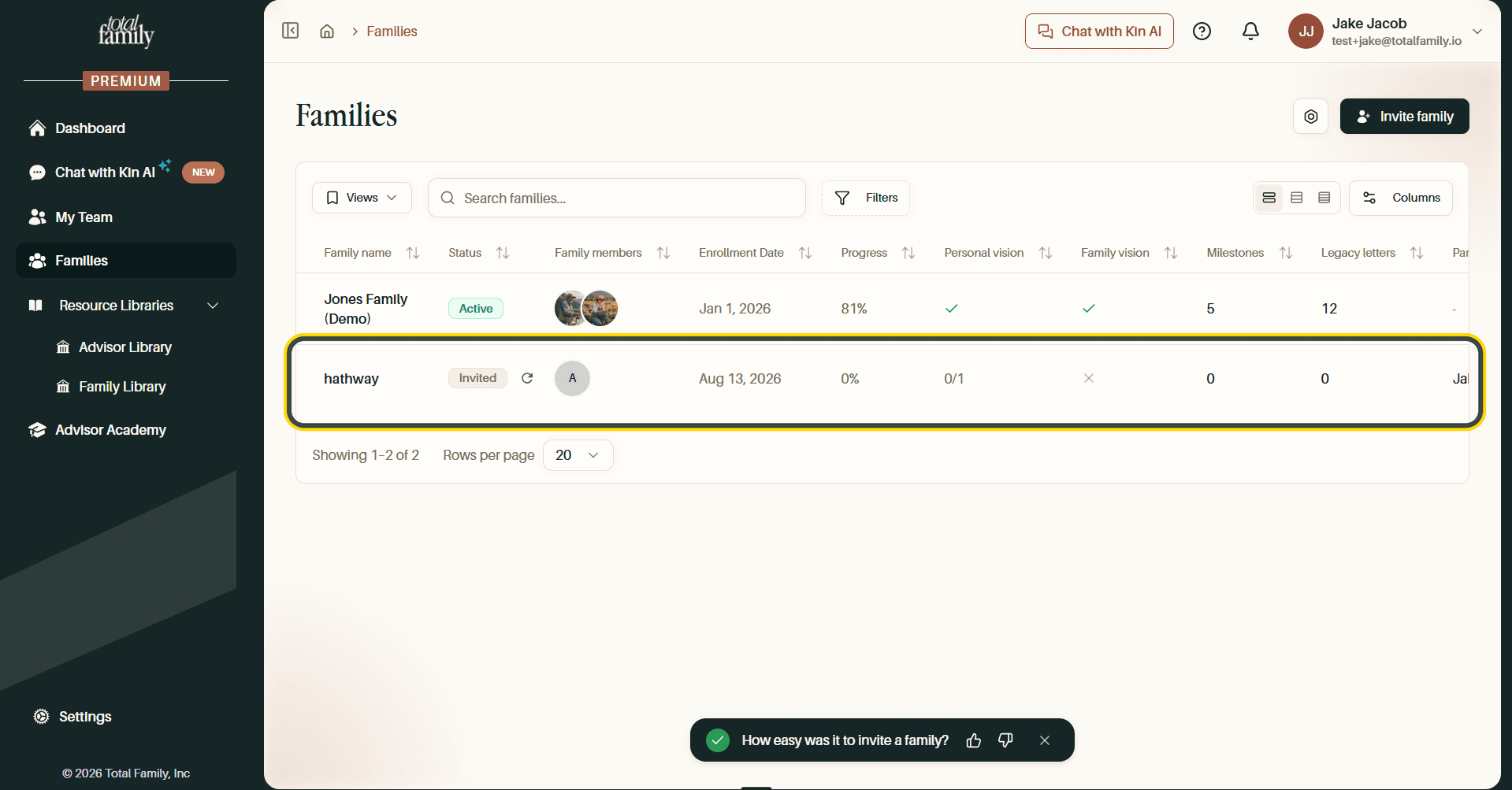Go to Dashboard
Viewport: 1512px width, 790px height.
[126, 128]
